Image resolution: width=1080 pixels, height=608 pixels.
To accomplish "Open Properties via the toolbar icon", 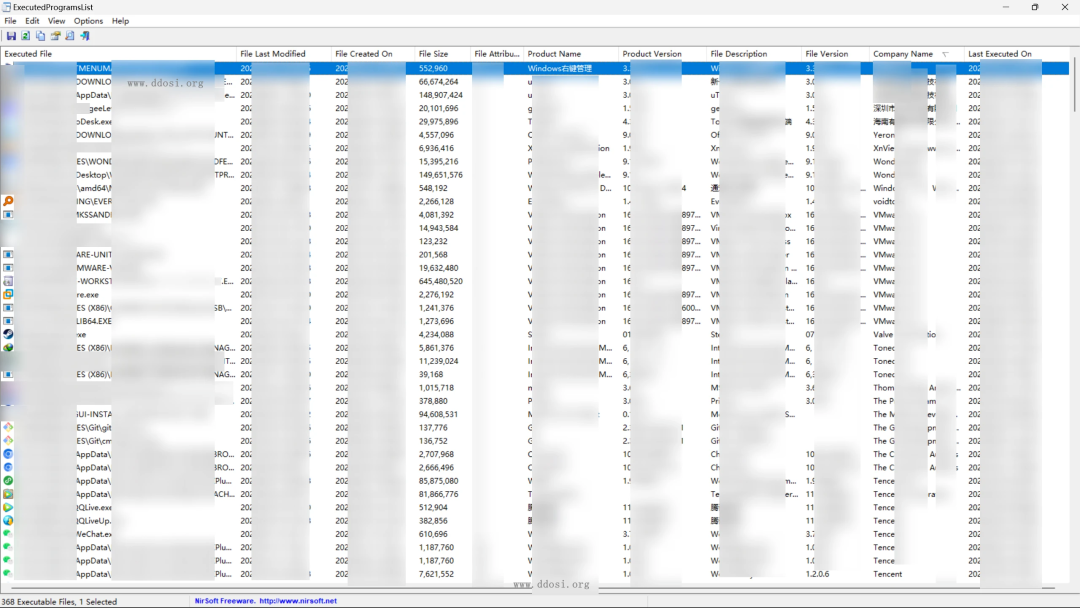I will [x=55, y=36].
